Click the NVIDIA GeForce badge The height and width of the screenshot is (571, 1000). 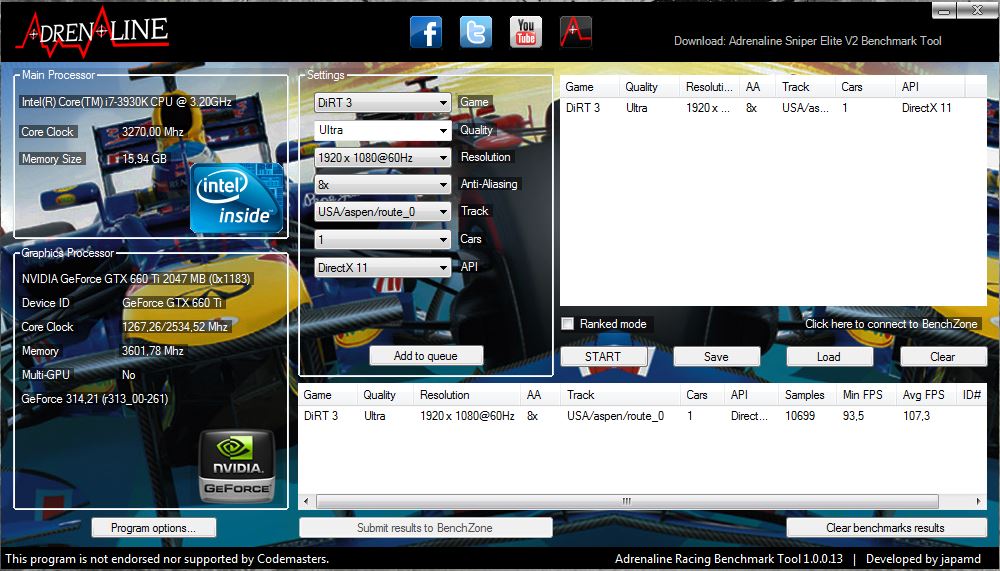click(237, 466)
